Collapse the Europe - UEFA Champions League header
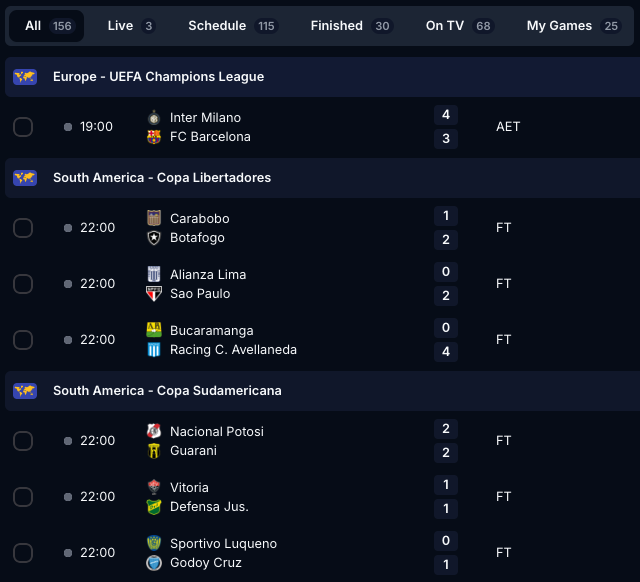 click(x=158, y=77)
